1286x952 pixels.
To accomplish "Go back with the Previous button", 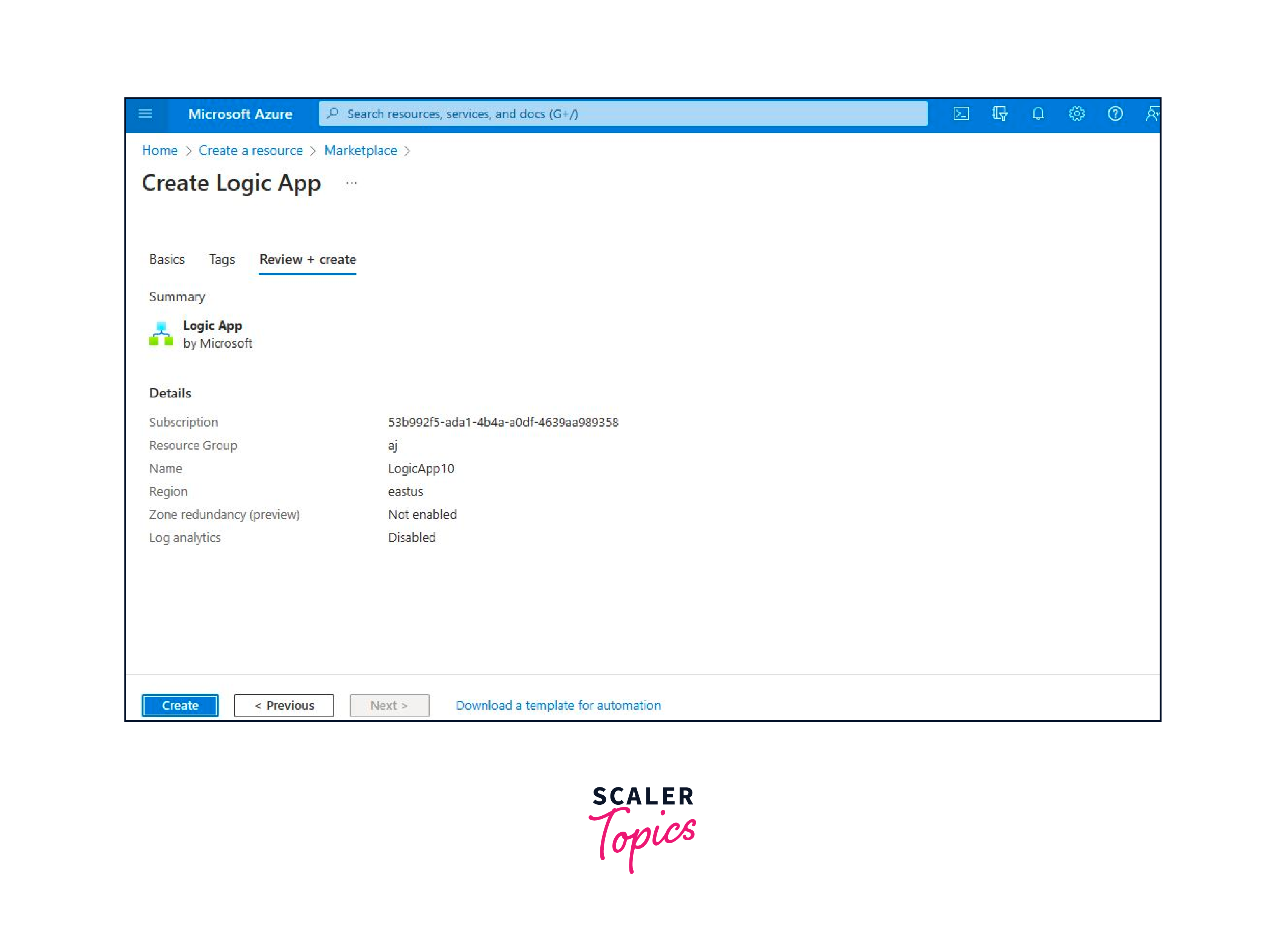I will tap(284, 706).
